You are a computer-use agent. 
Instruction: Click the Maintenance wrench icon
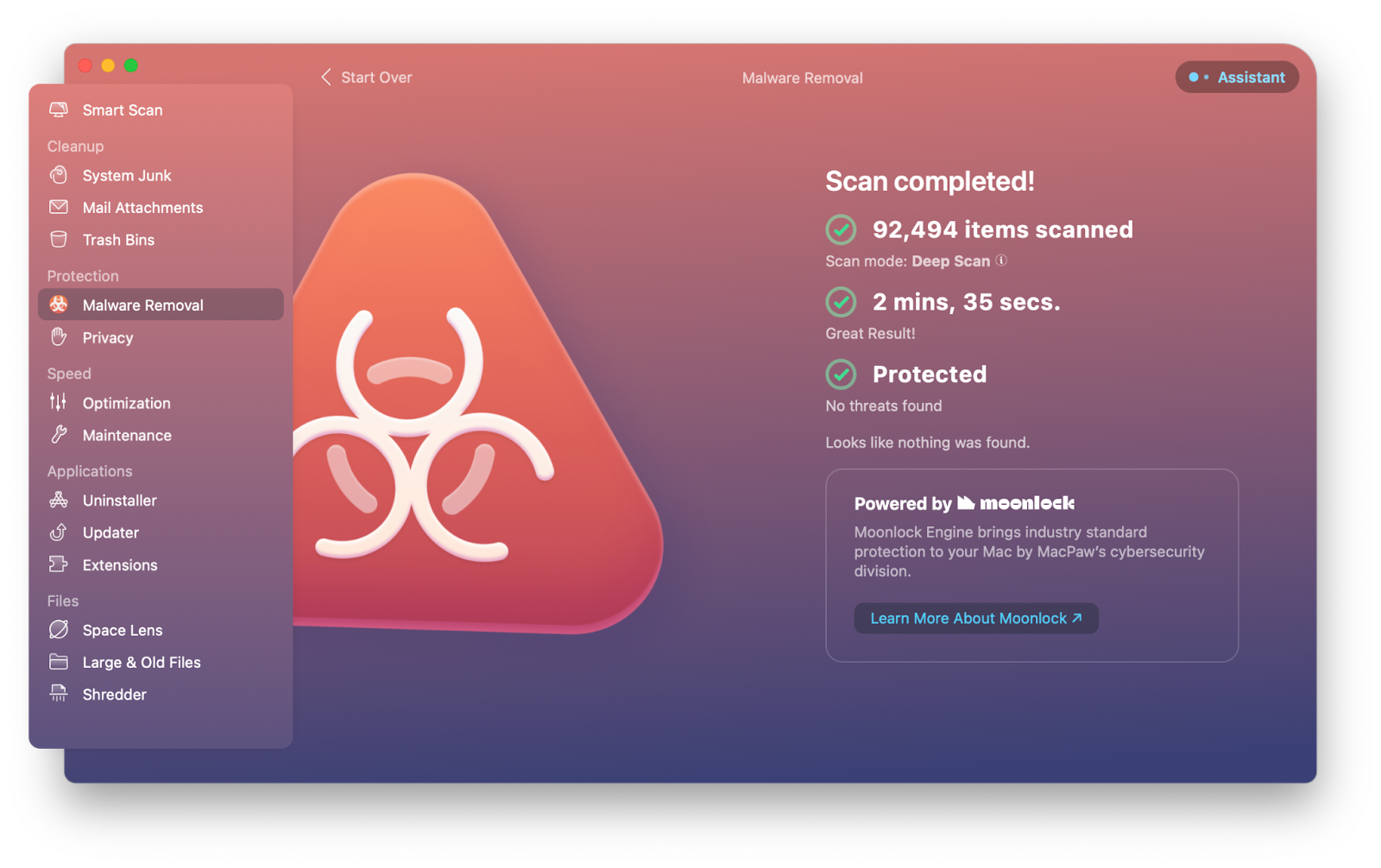coord(59,435)
